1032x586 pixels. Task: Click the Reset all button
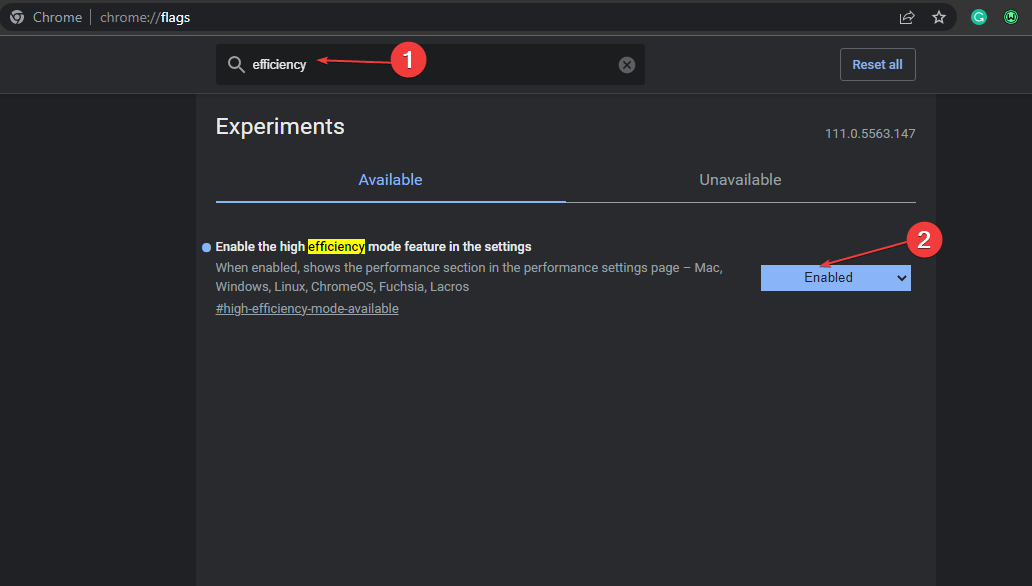[x=877, y=65]
